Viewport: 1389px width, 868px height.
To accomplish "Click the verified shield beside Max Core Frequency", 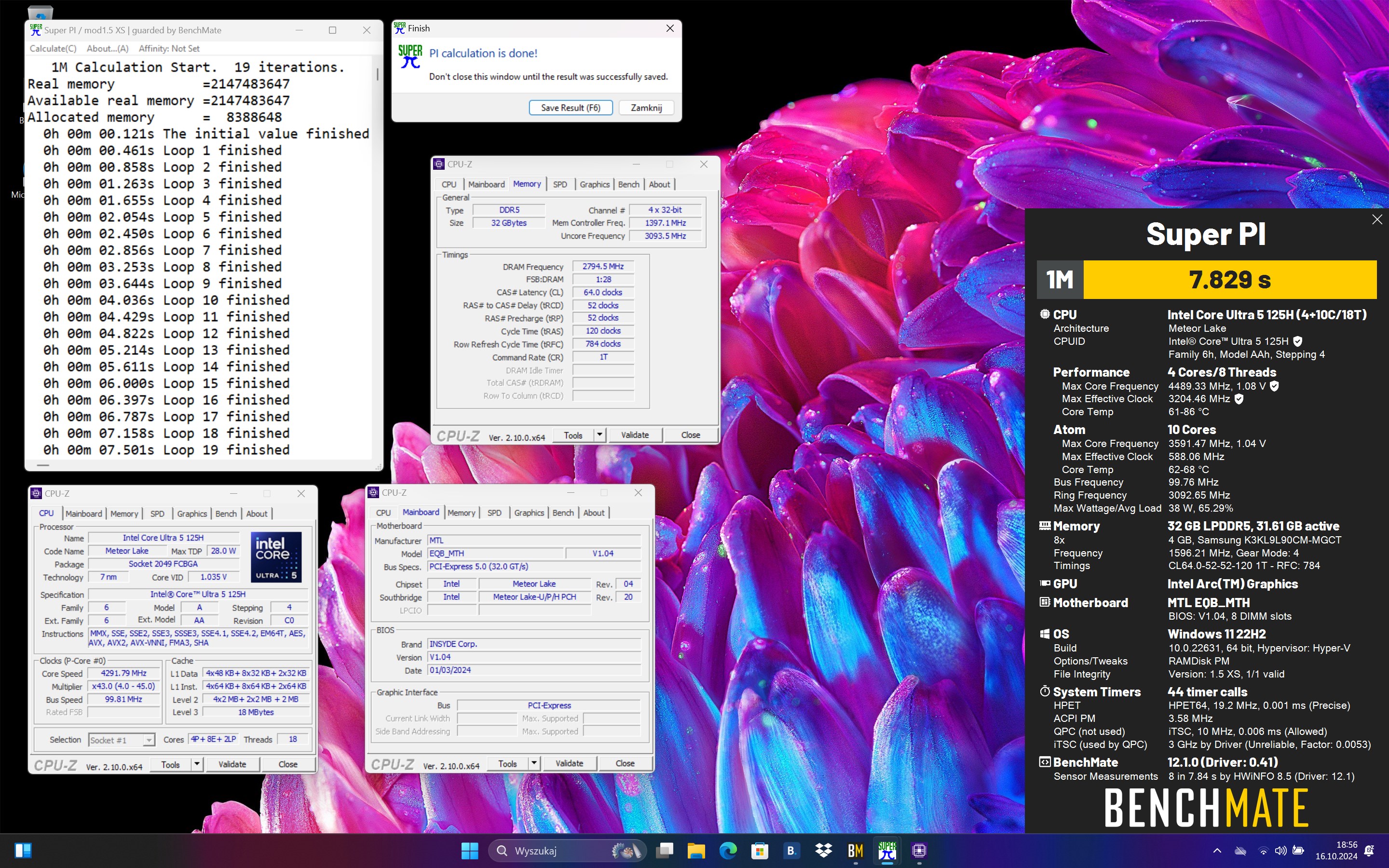I will (x=1274, y=386).
